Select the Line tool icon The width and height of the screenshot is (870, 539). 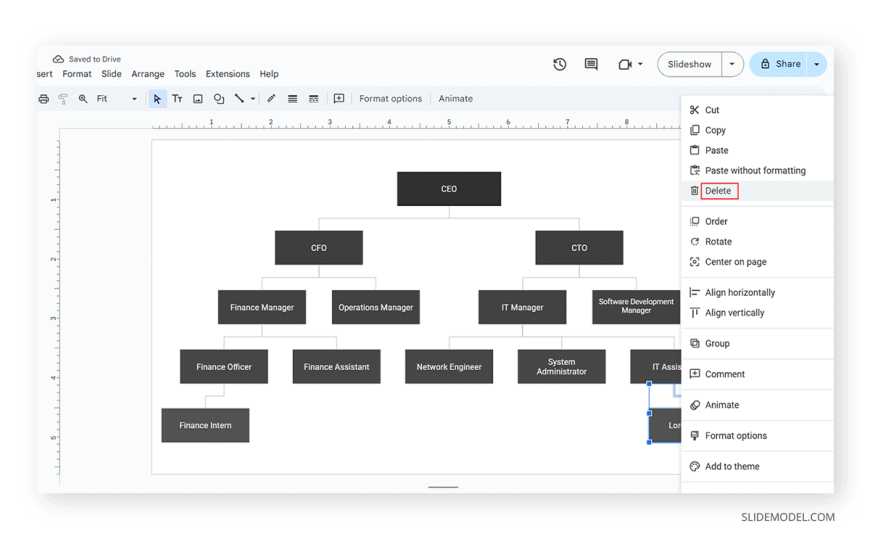[239, 99]
